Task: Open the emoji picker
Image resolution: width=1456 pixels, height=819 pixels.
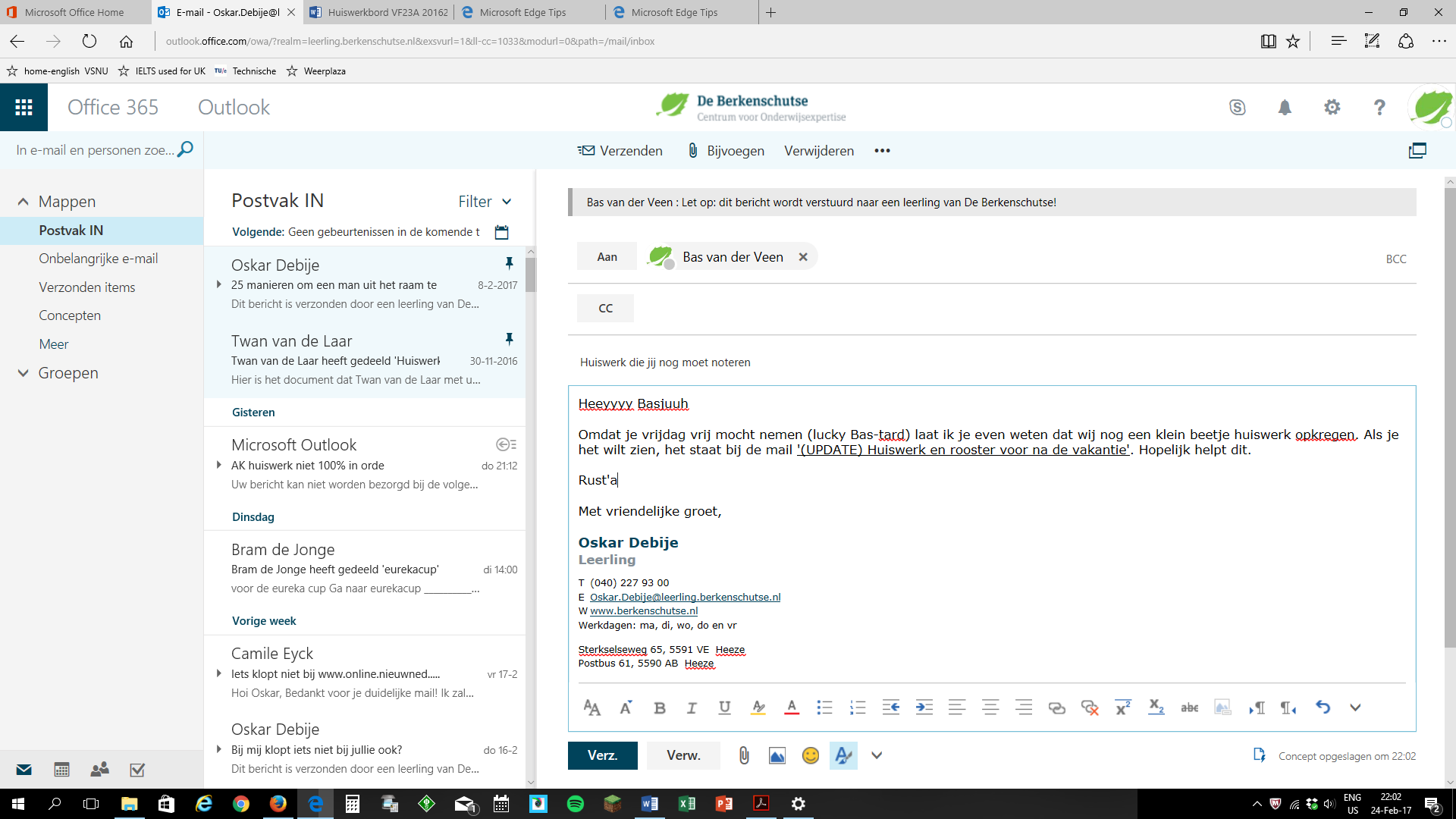Action: [x=810, y=755]
